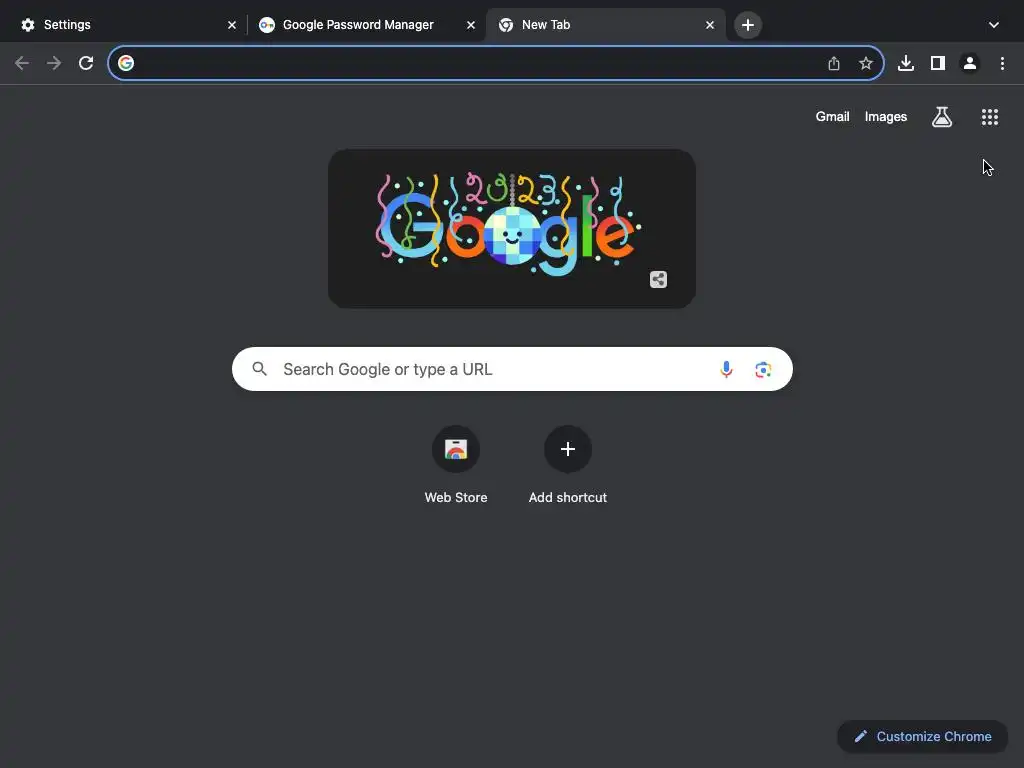The image size is (1024, 768).
Task: Expand the tab search chevron
Action: (x=994, y=25)
